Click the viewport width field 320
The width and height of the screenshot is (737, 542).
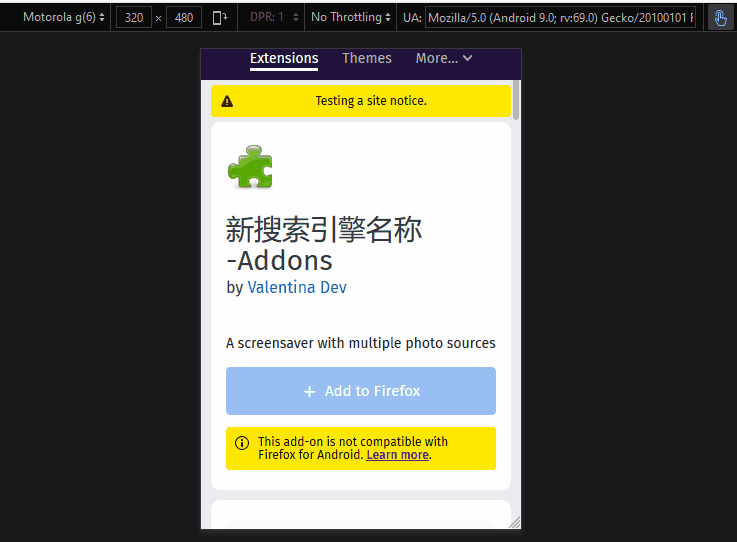pos(134,18)
